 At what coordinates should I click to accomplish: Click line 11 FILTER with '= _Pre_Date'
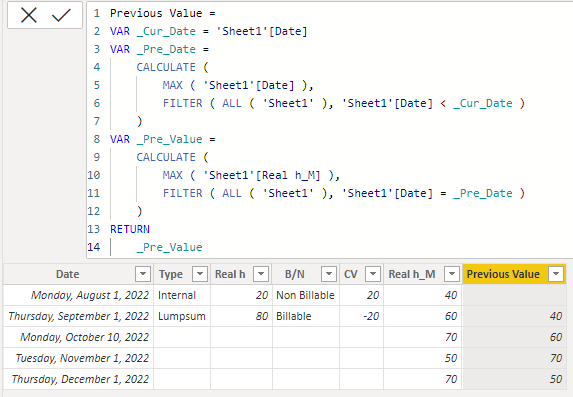[344, 193]
